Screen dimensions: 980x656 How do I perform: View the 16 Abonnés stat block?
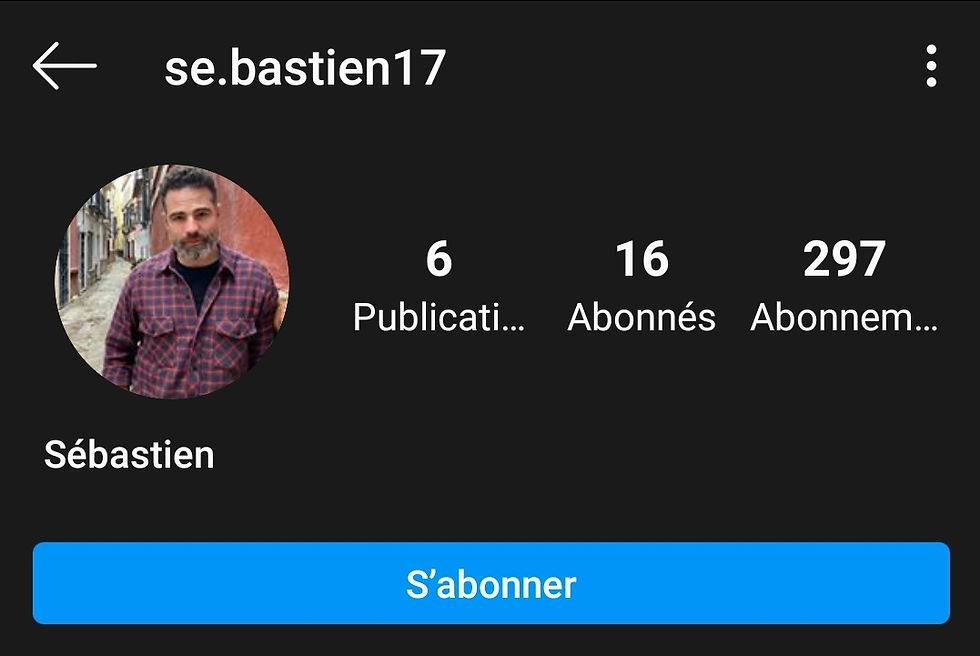(x=641, y=287)
